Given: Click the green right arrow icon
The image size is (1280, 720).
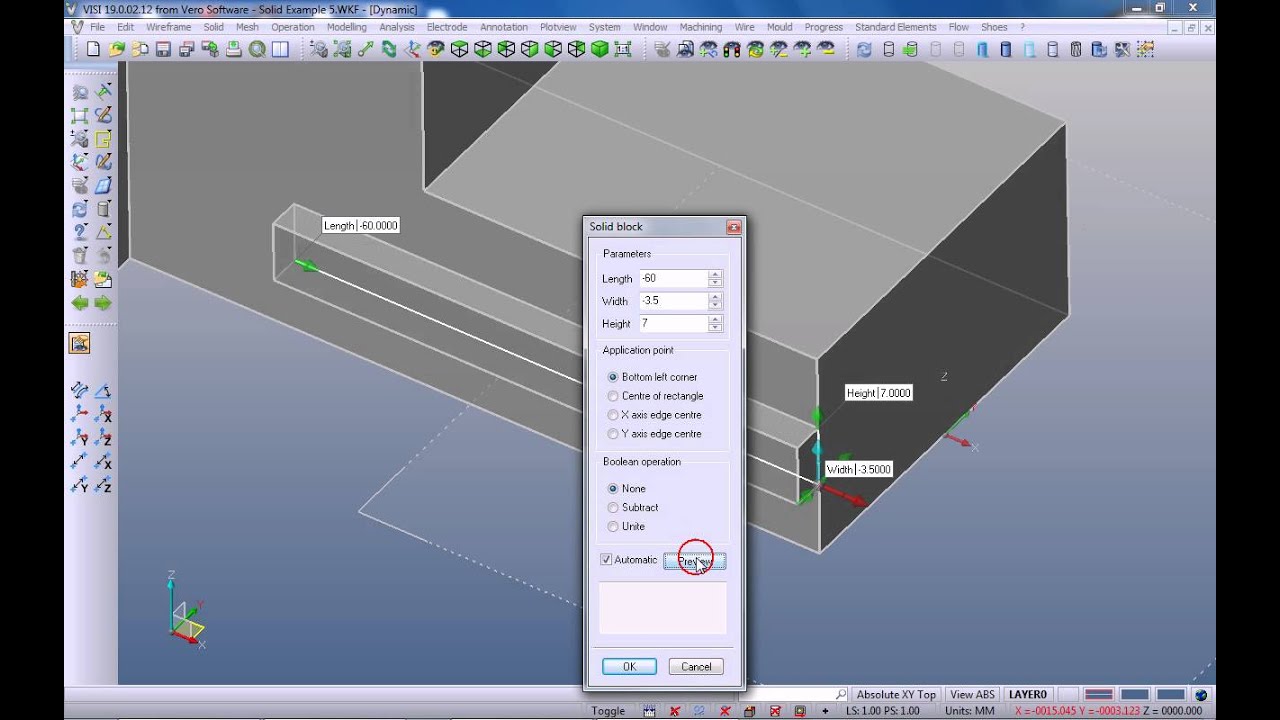Looking at the screenshot, I should click(x=103, y=303).
